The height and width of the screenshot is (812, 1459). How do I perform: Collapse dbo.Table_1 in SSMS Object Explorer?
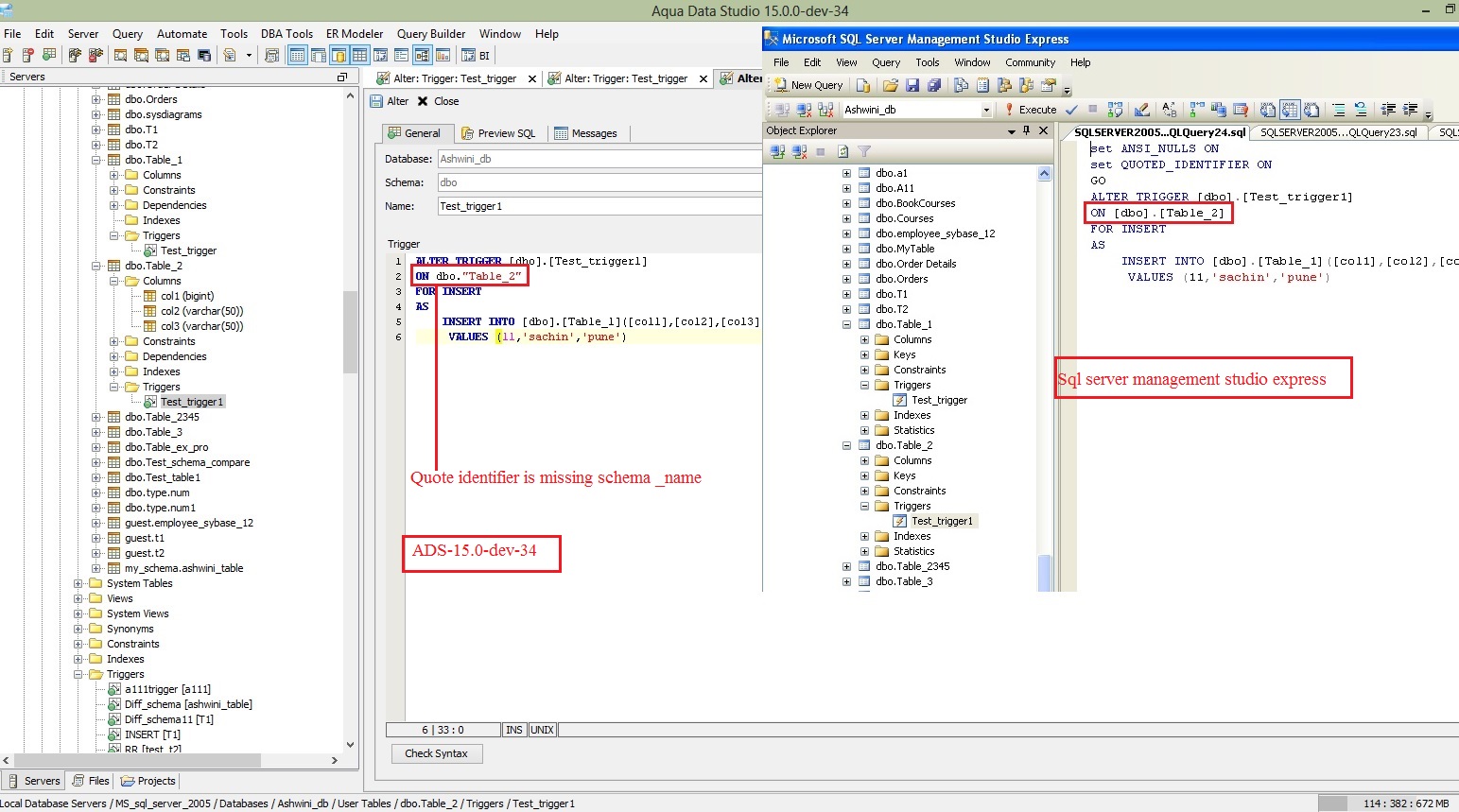846,324
